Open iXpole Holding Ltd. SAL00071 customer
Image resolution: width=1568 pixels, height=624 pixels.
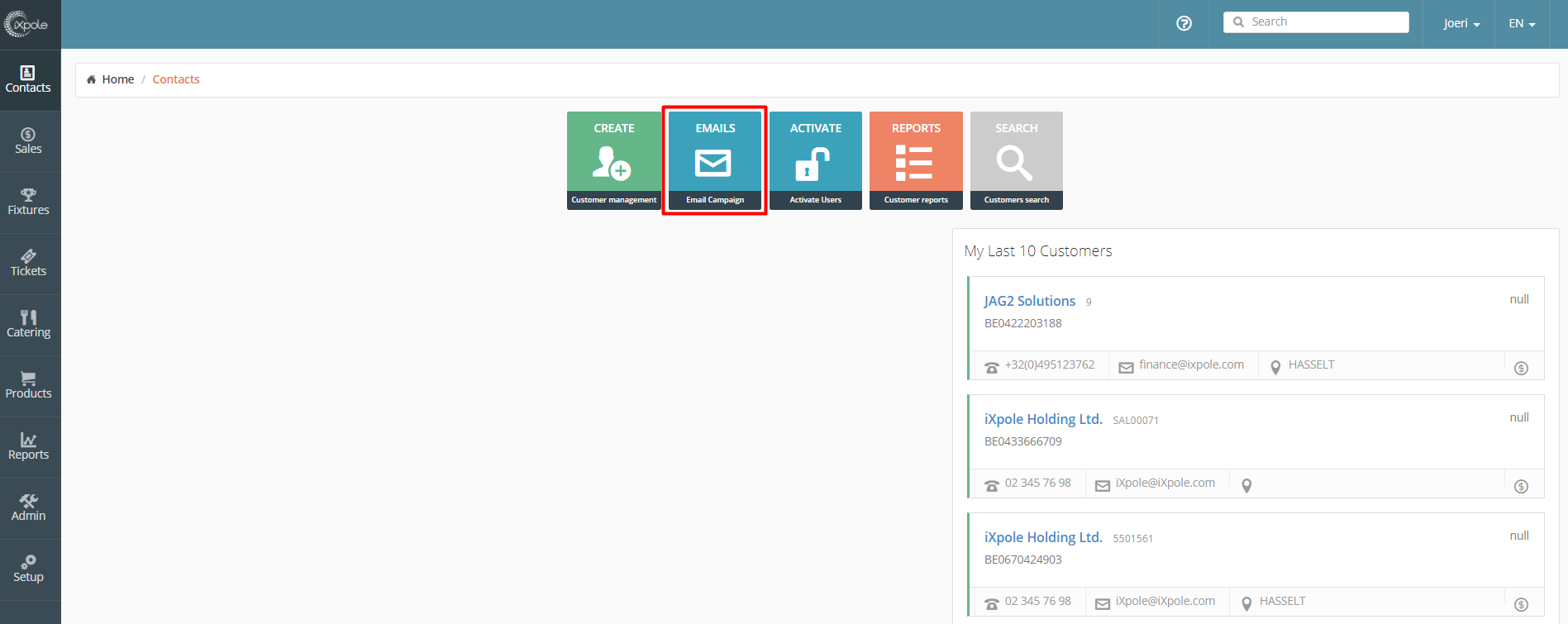click(1043, 419)
